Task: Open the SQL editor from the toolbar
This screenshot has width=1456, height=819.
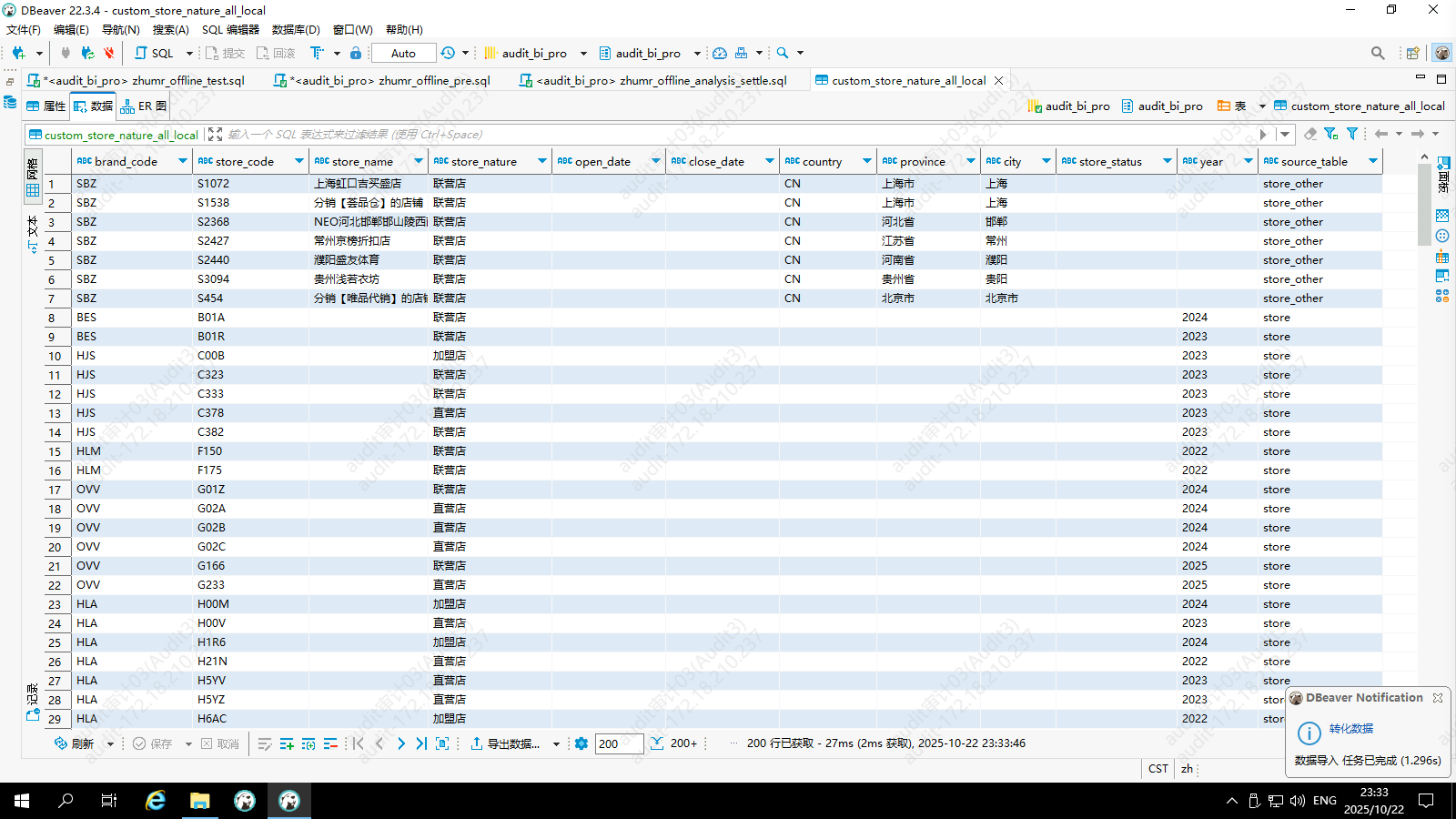Action: coord(155,53)
